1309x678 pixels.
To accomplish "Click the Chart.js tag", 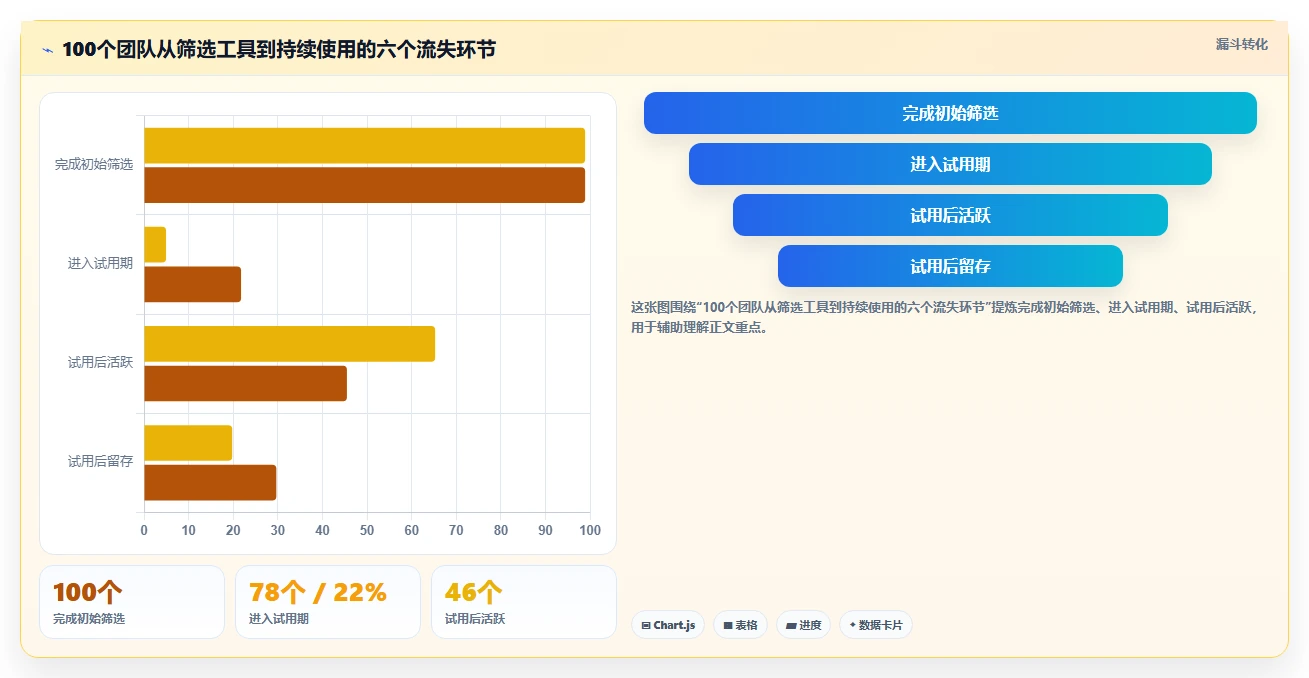I will [x=668, y=625].
